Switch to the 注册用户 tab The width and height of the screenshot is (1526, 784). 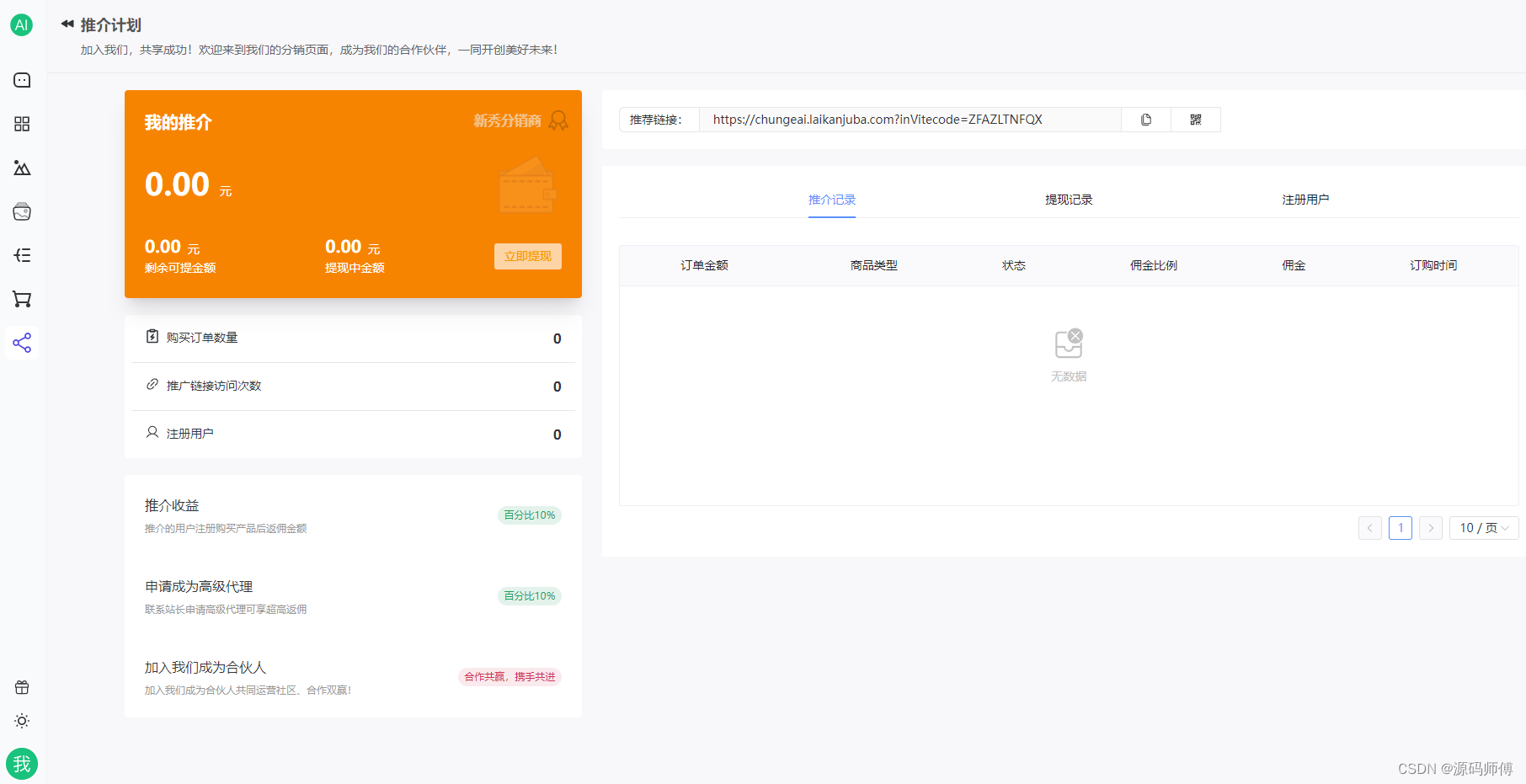pos(1305,200)
